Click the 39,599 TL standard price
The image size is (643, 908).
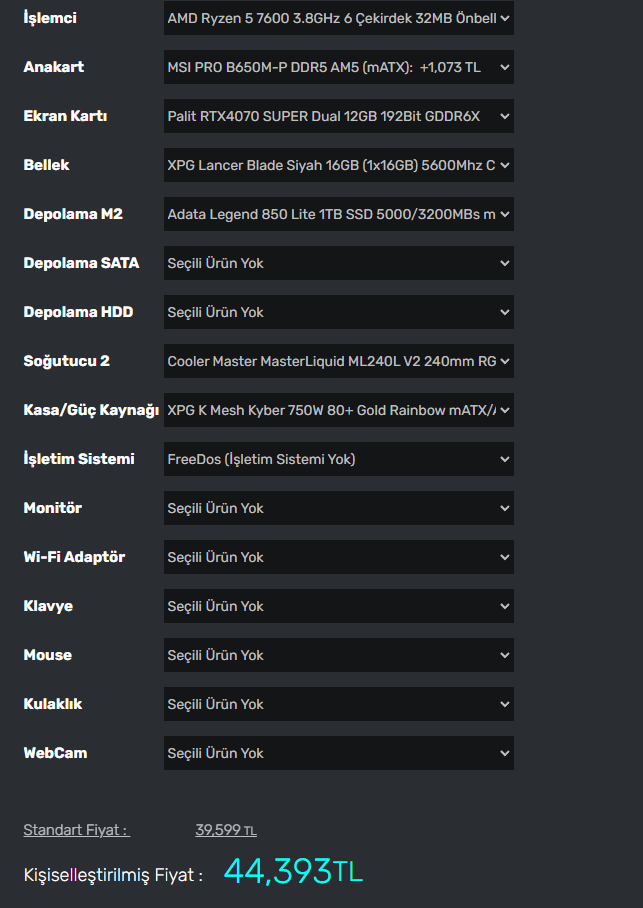click(x=226, y=830)
